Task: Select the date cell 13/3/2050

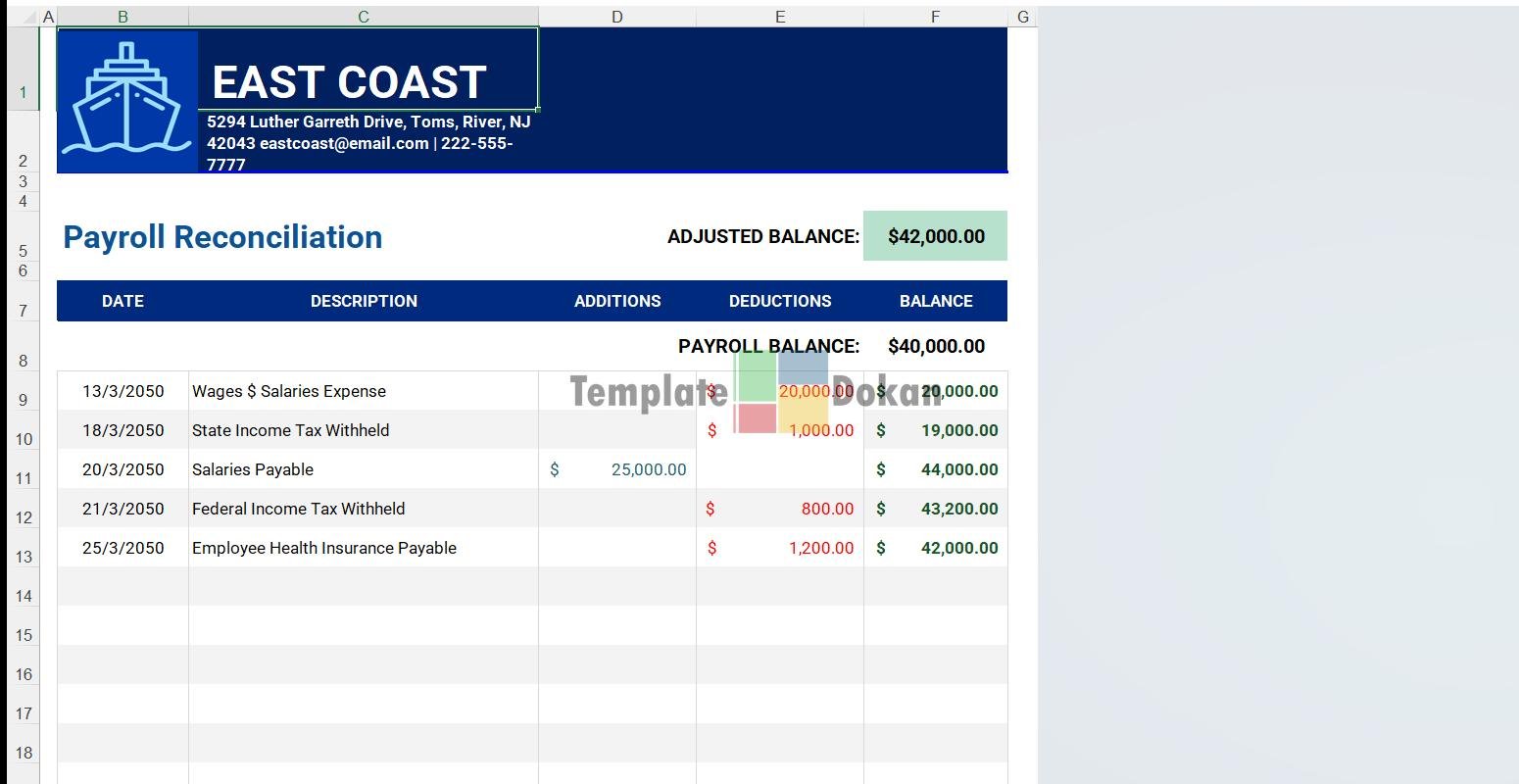Action: click(x=123, y=391)
